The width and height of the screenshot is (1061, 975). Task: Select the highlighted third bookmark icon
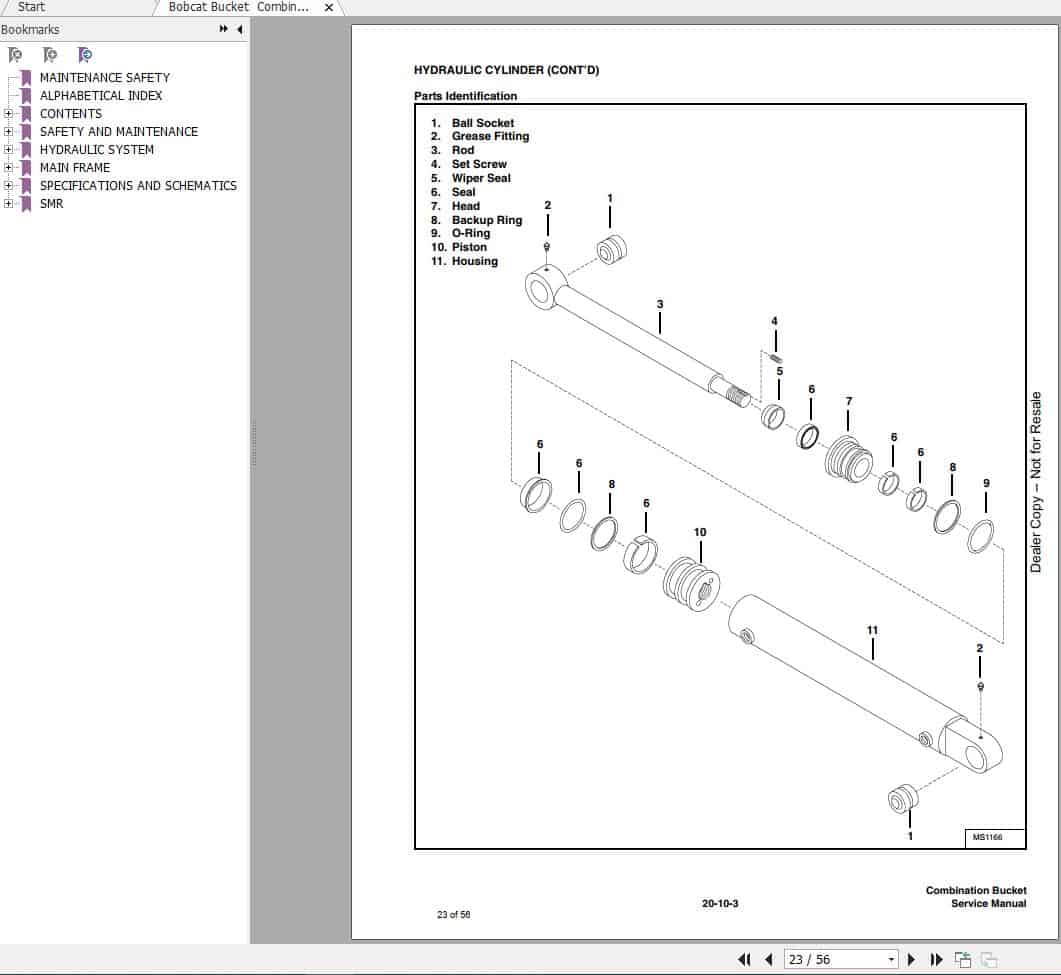86,54
